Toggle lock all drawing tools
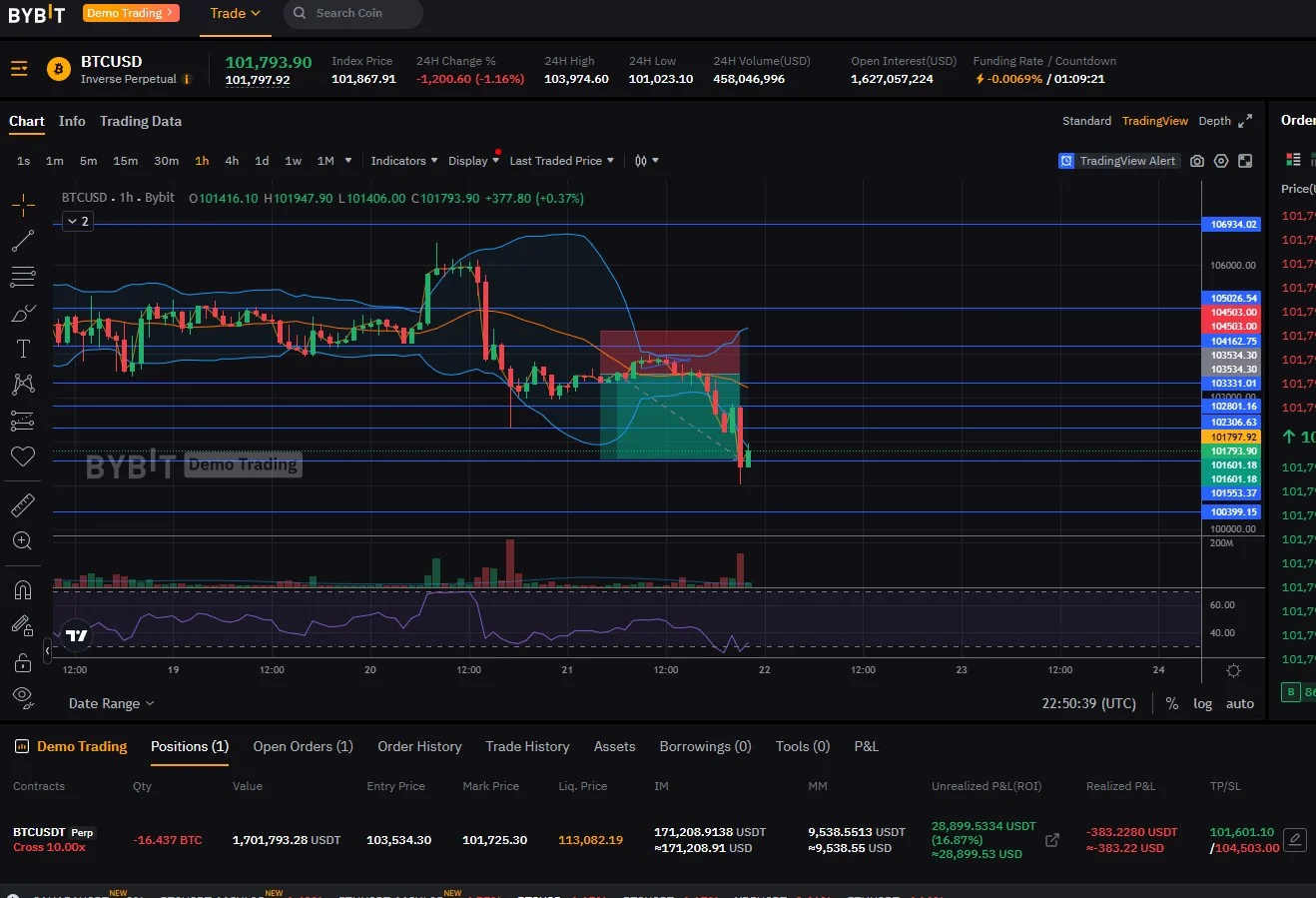This screenshot has width=1316, height=898. (x=23, y=662)
